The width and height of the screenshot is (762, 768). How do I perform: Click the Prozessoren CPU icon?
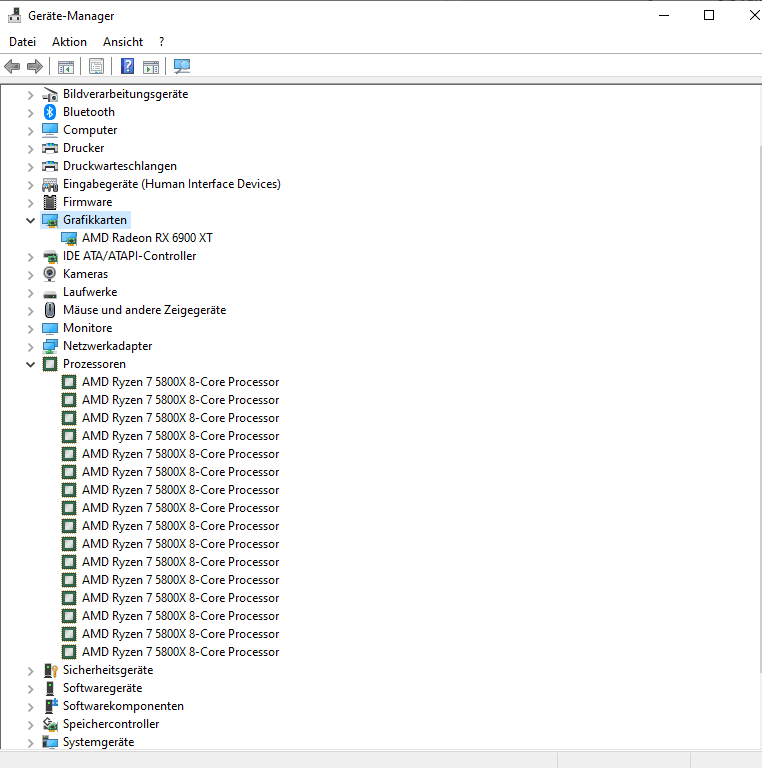click(x=49, y=364)
